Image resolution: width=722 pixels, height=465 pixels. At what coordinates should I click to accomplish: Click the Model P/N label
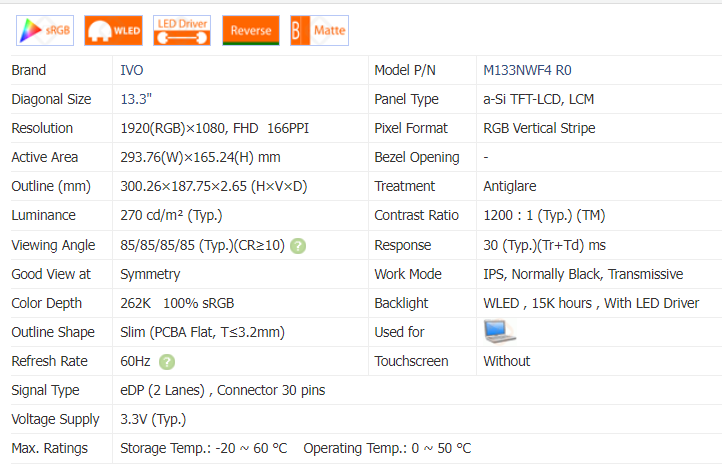click(405, 70)
